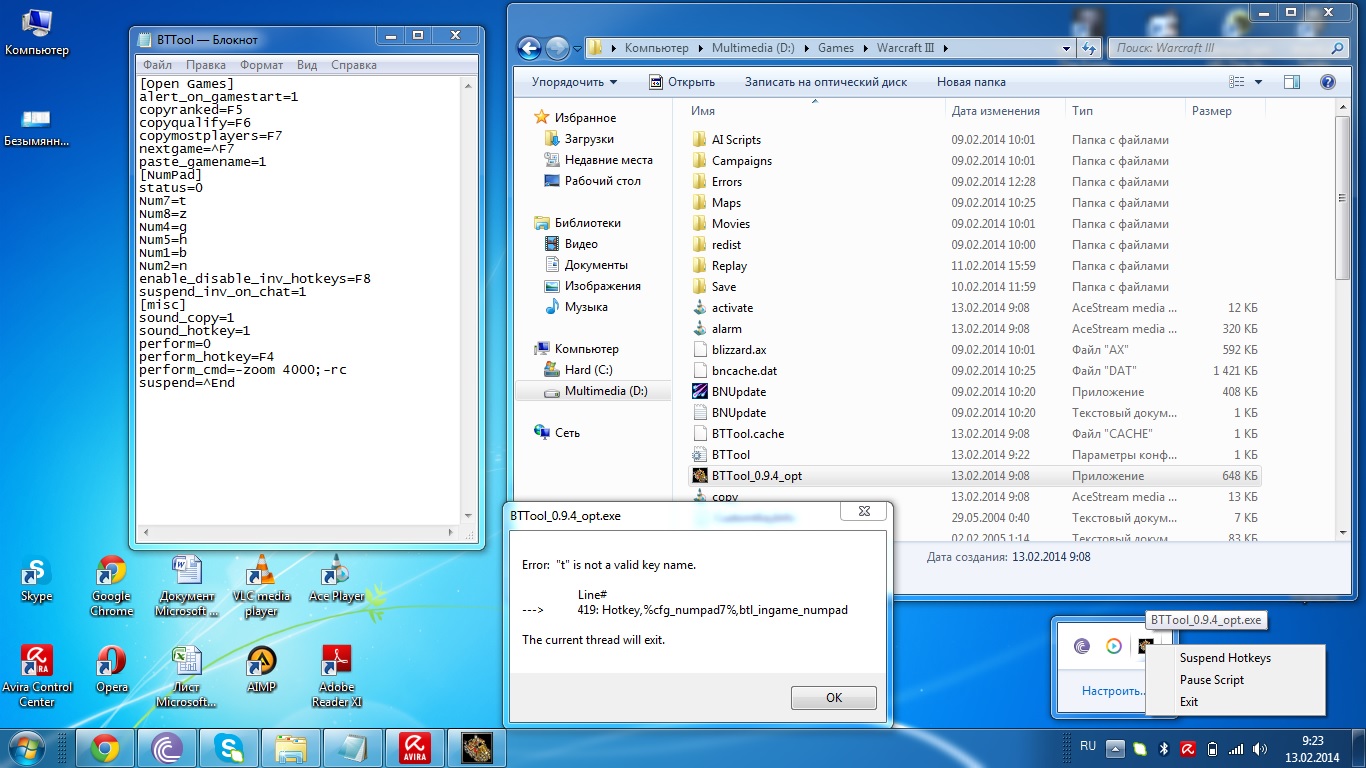Click the Chrome icon in the taskbar
The image size is (1366, 768).
pyautogui.click(x=105, y=747)
